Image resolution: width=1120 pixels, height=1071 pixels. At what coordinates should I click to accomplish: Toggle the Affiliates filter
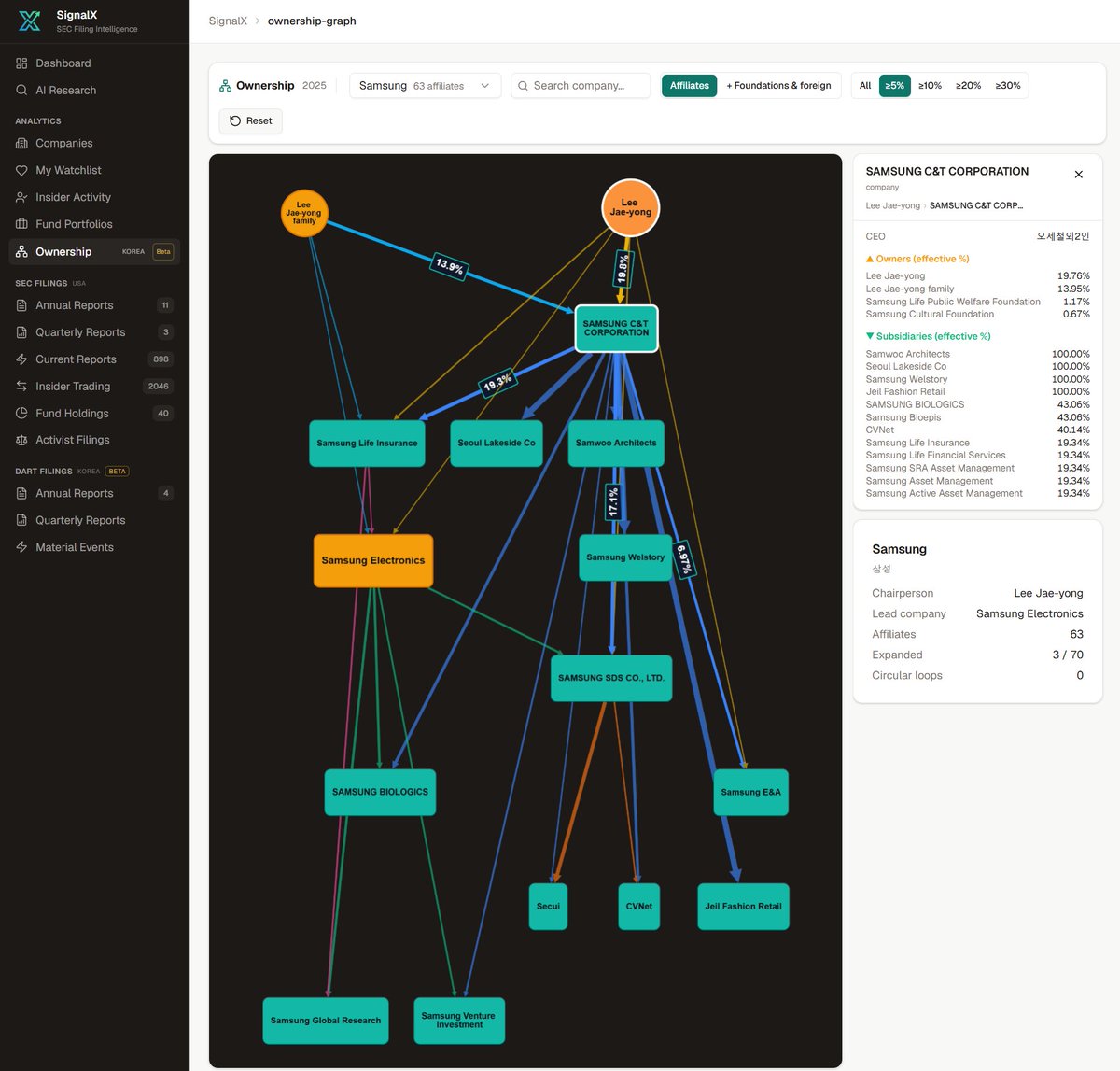pyautogui.click(x=689, y=86)
